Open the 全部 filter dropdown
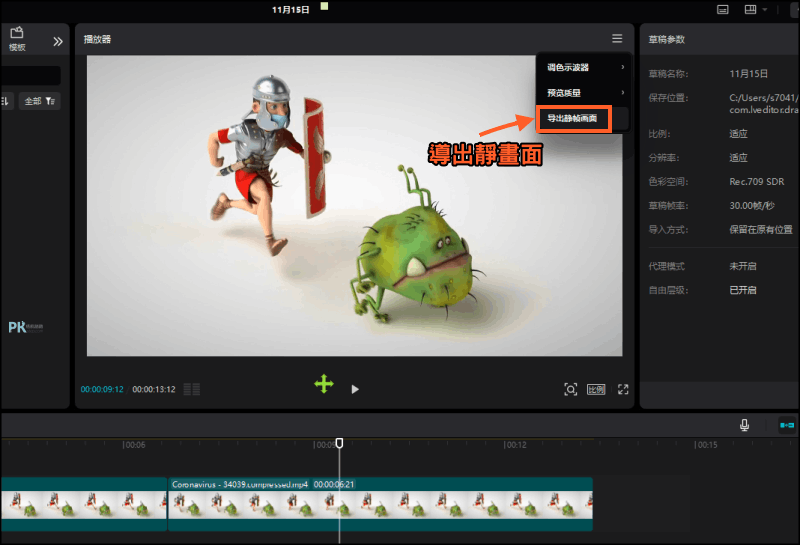 click(40, 101)
